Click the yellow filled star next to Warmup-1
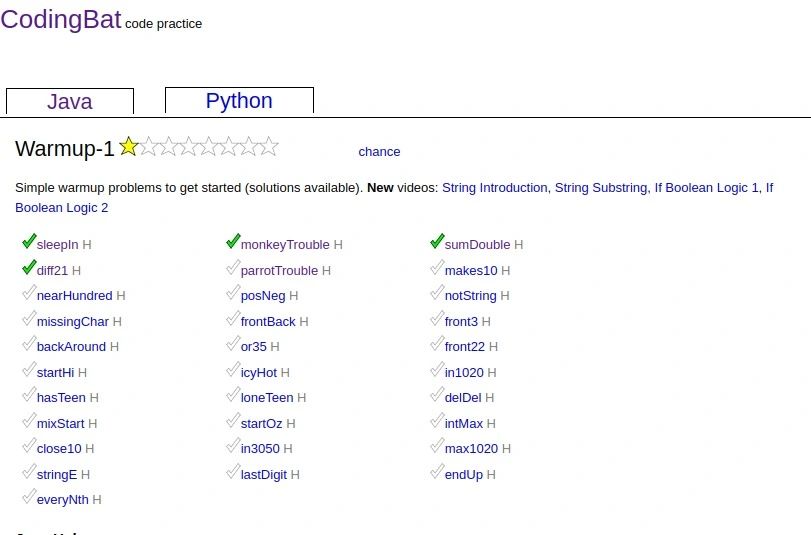This screenshot has height=535, width=811. (129, 146)
